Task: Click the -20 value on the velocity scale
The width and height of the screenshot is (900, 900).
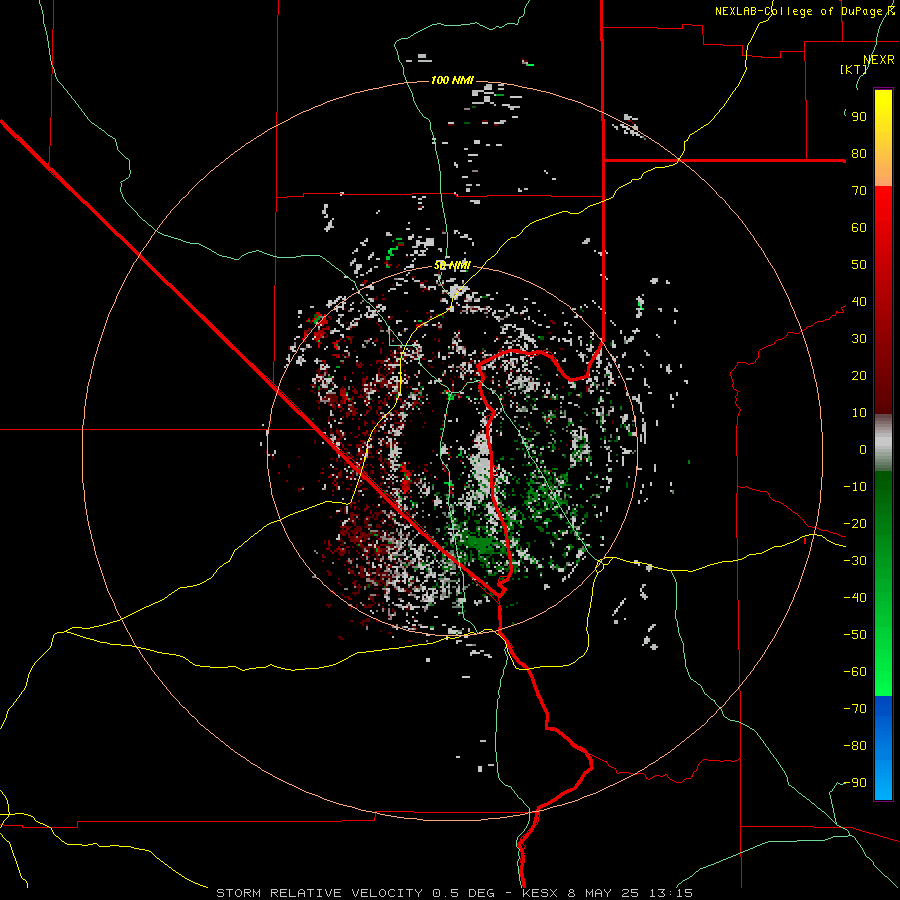Action: (855, 524)
